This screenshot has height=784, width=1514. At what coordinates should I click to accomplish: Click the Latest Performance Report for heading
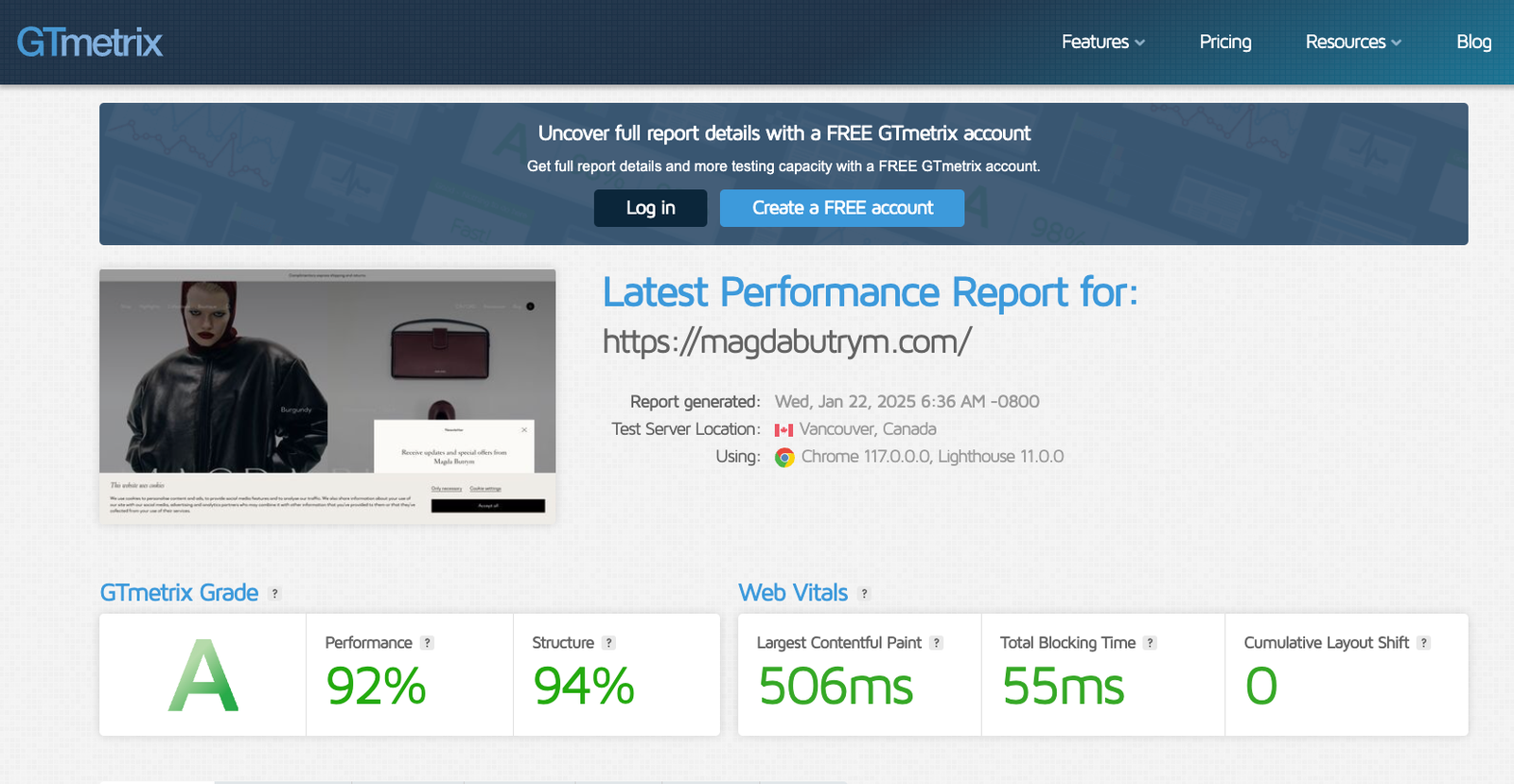coord(870,292)
